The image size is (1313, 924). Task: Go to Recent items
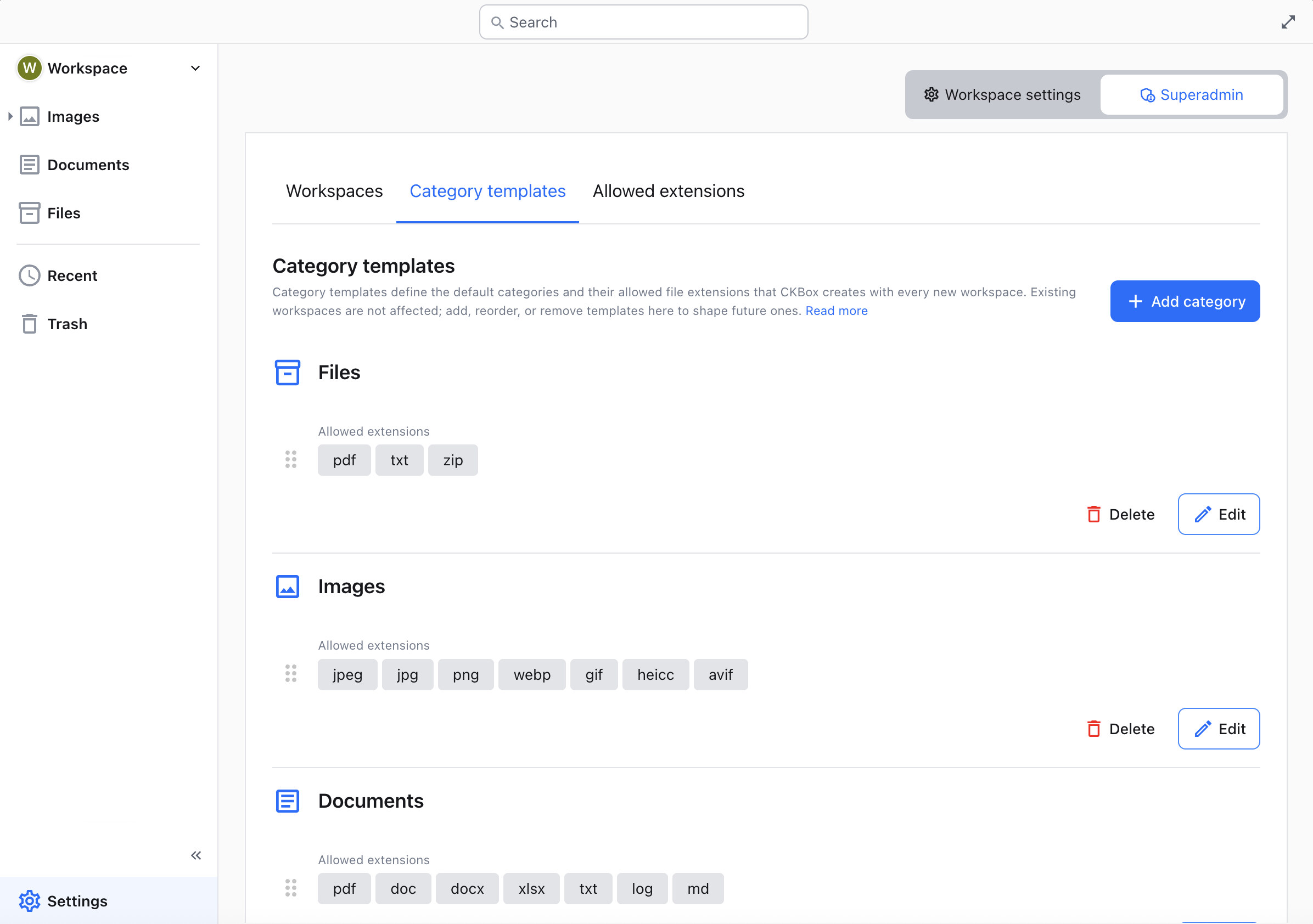(x=72, y=275)
